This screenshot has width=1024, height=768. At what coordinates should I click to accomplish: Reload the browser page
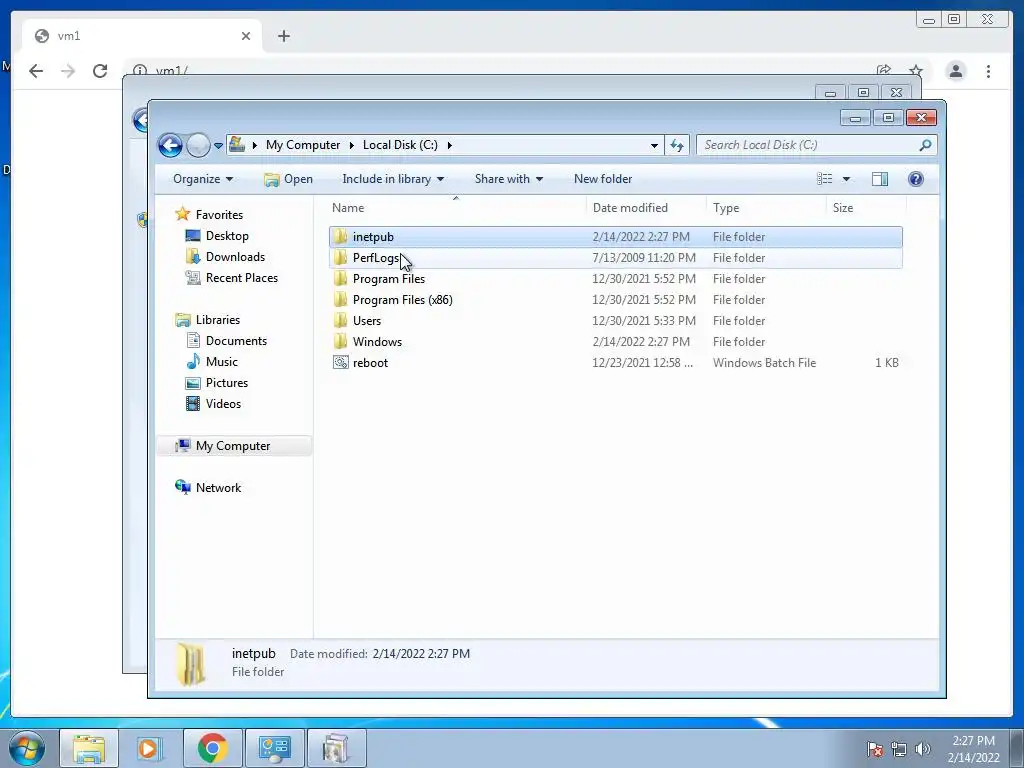[99, 71]
